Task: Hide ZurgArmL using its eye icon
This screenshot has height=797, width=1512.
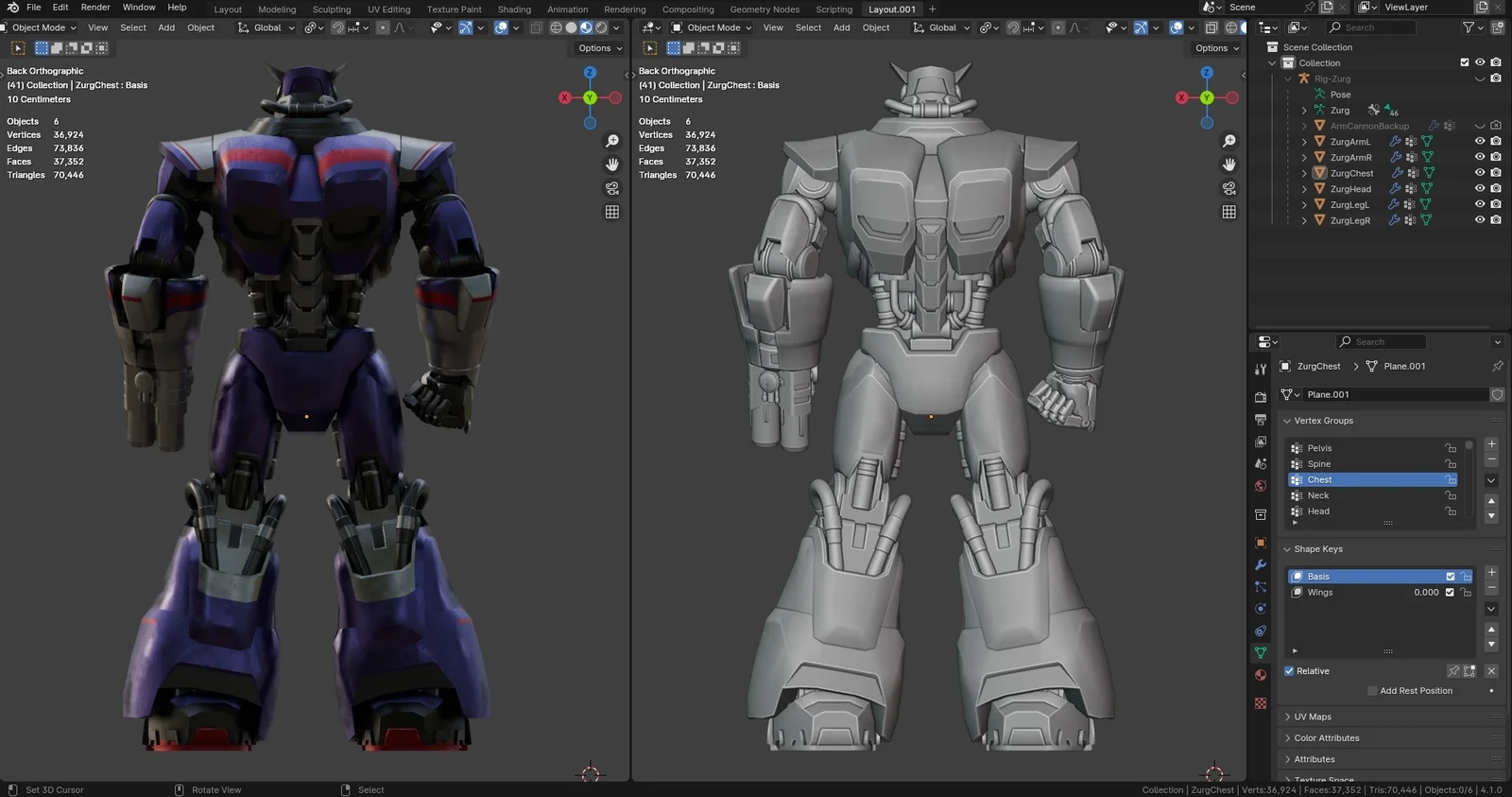Action: 1480,142
